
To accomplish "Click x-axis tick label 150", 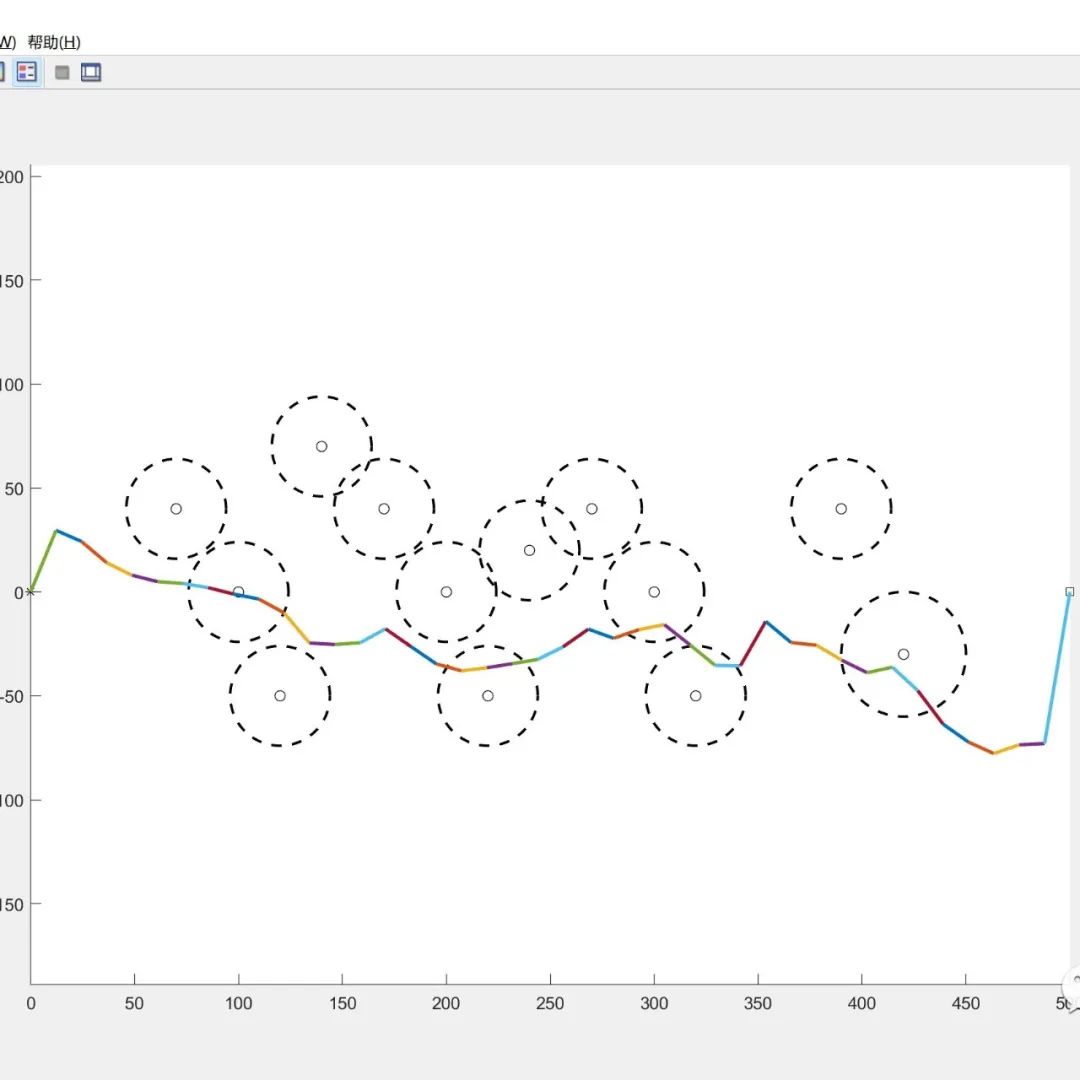I will 342,1004.
